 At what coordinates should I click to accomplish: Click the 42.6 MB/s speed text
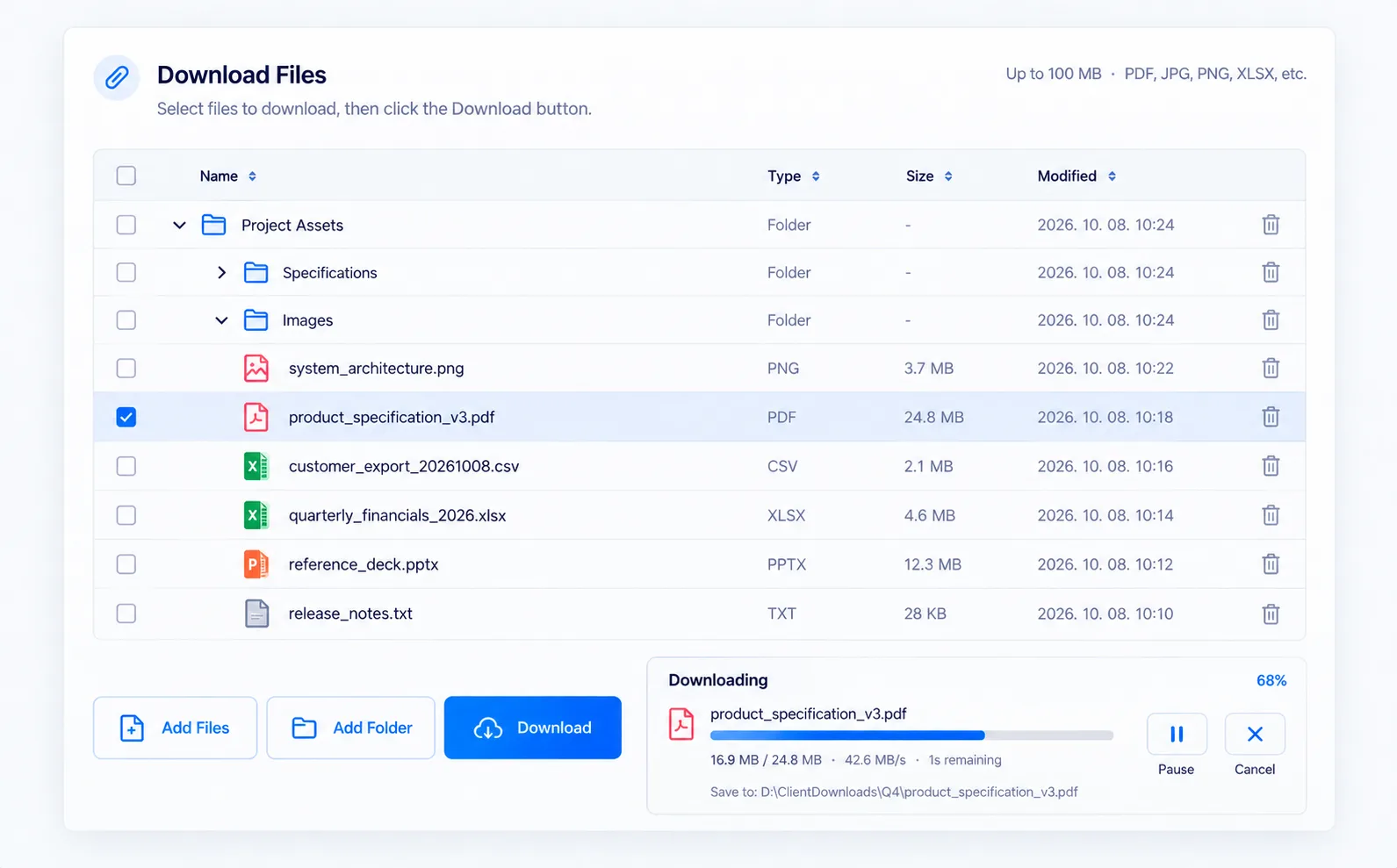point(875,760)
